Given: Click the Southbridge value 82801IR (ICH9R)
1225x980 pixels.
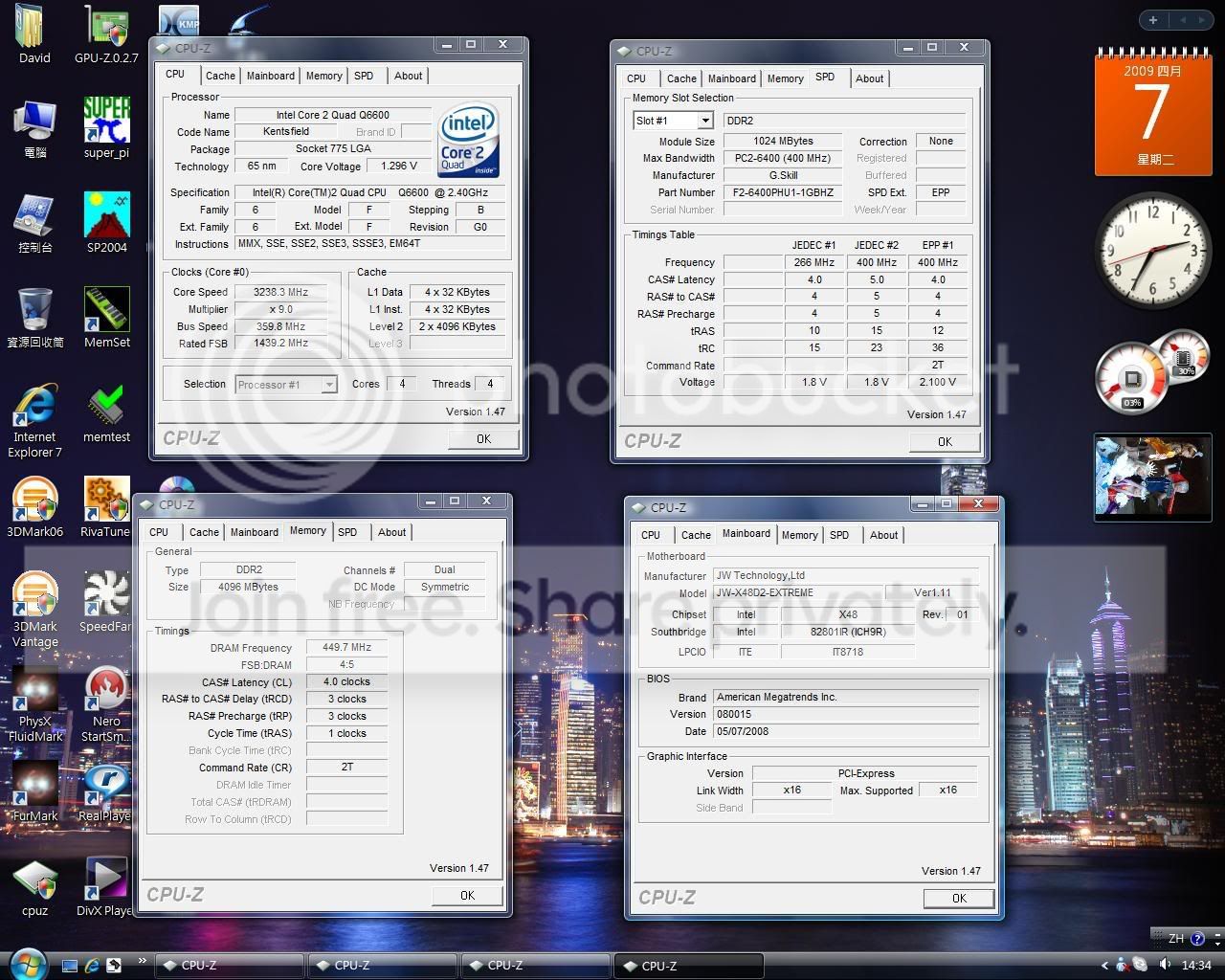Looking at the screenshot, I should pos(848,632).
